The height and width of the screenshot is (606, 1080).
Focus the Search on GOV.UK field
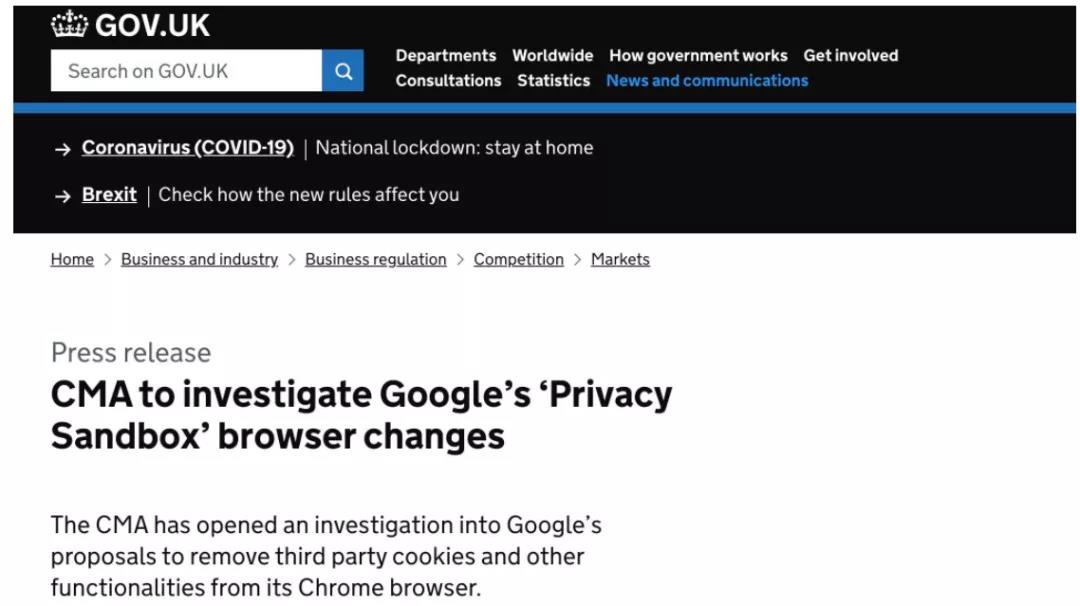tap(186, 70)
